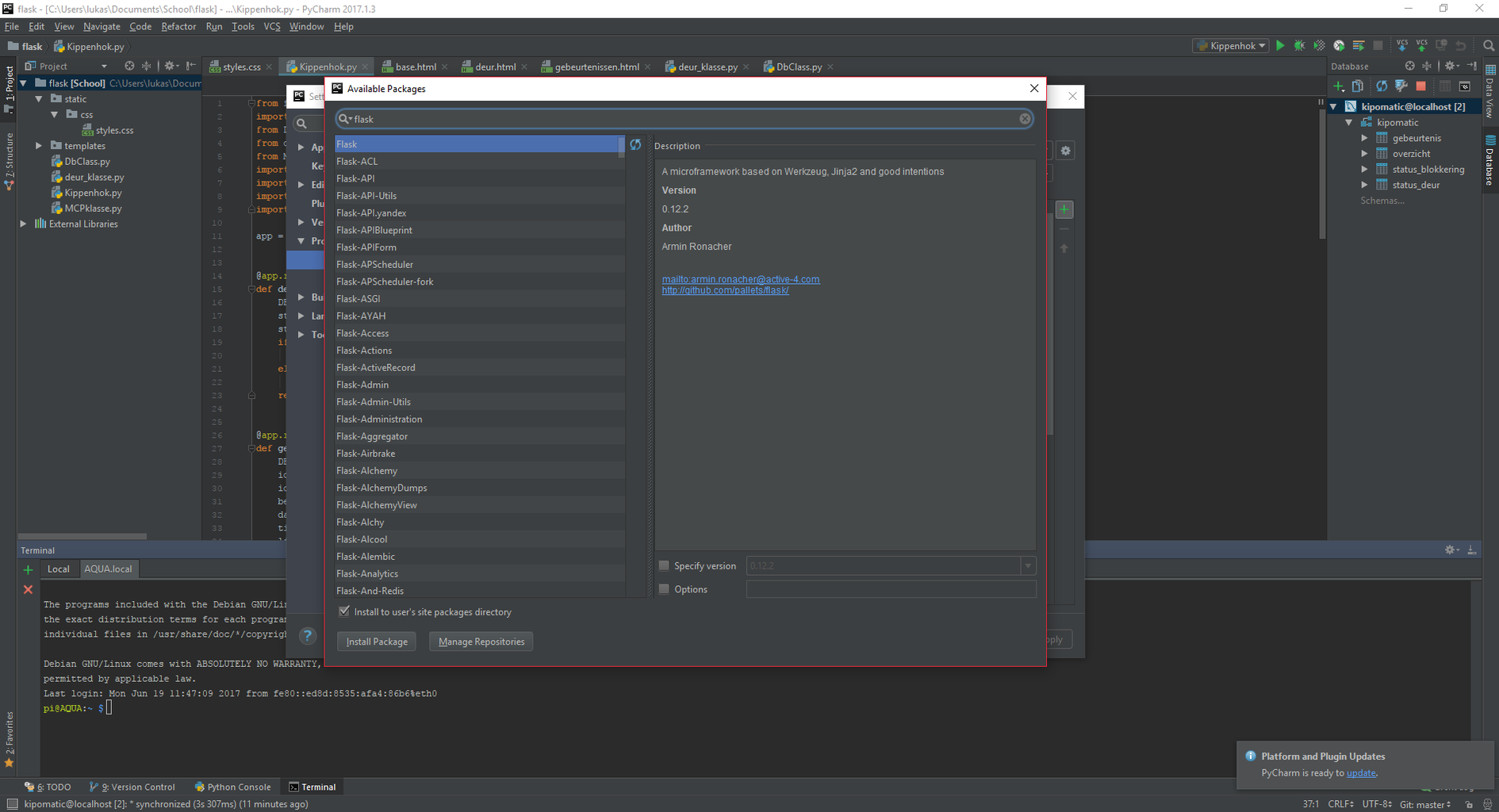Open the github.com/pallets/flask link
Screen dimensions: 1499x812
[725, 290]
